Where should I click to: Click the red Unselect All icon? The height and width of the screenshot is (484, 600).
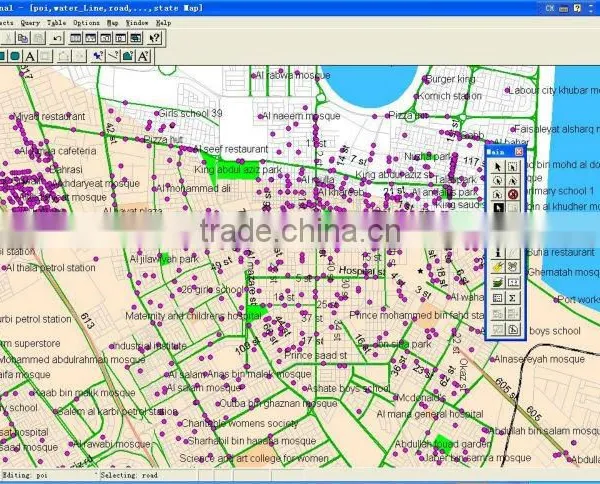pyautogui.click(x=513, y=194)
